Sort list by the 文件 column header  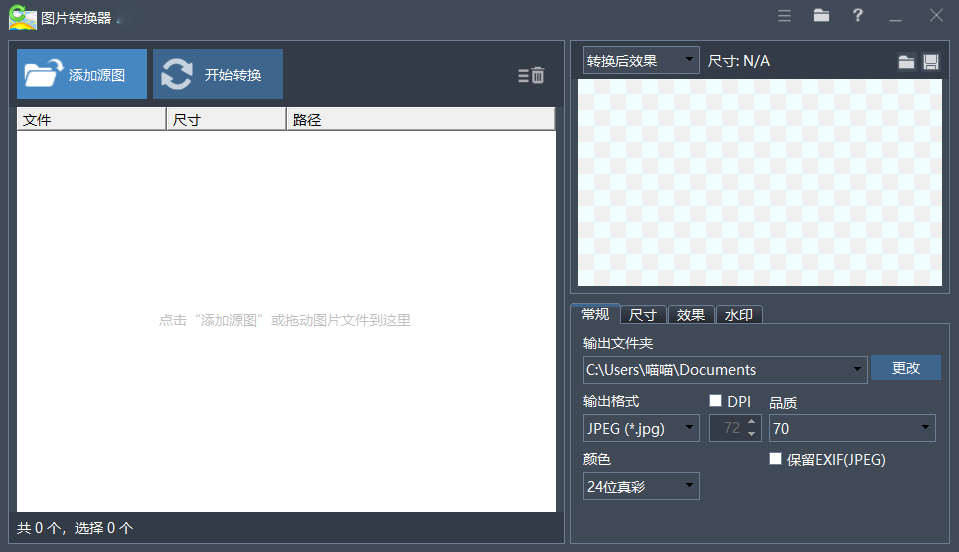coord(90,120)
